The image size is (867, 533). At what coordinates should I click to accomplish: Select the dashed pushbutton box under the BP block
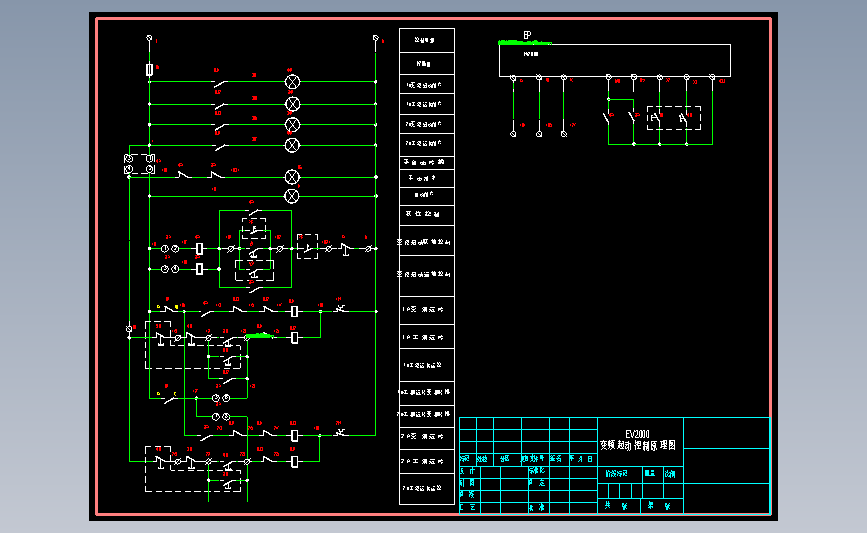tap(674, 118)
